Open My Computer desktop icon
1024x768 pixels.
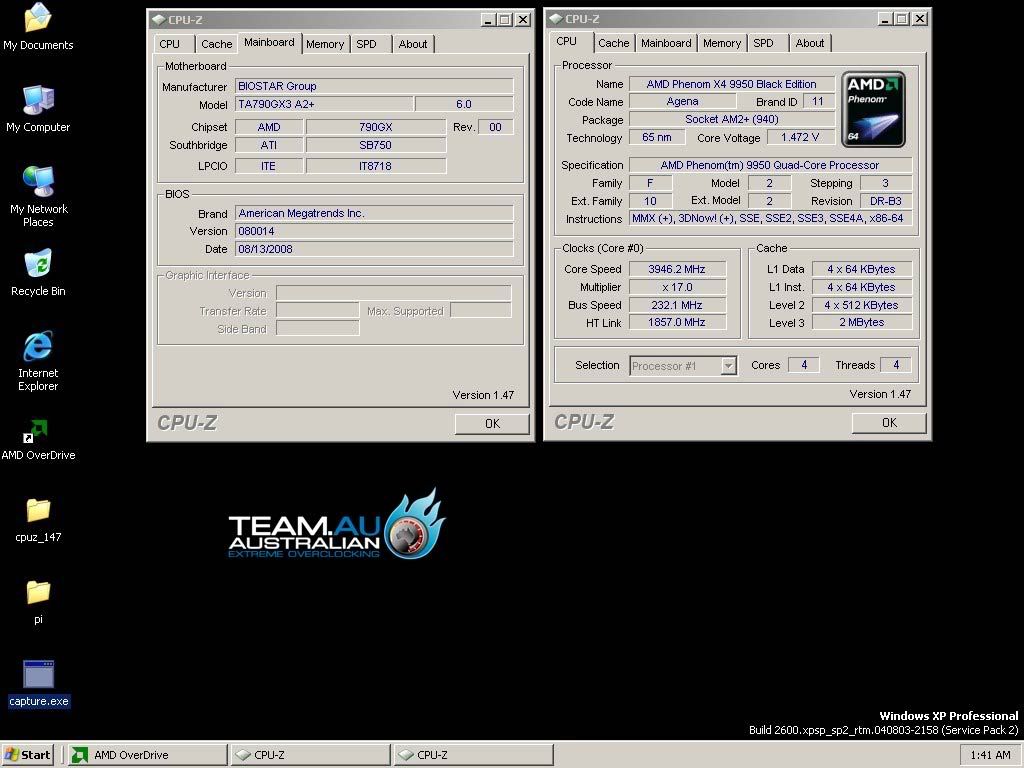(38, 110)
